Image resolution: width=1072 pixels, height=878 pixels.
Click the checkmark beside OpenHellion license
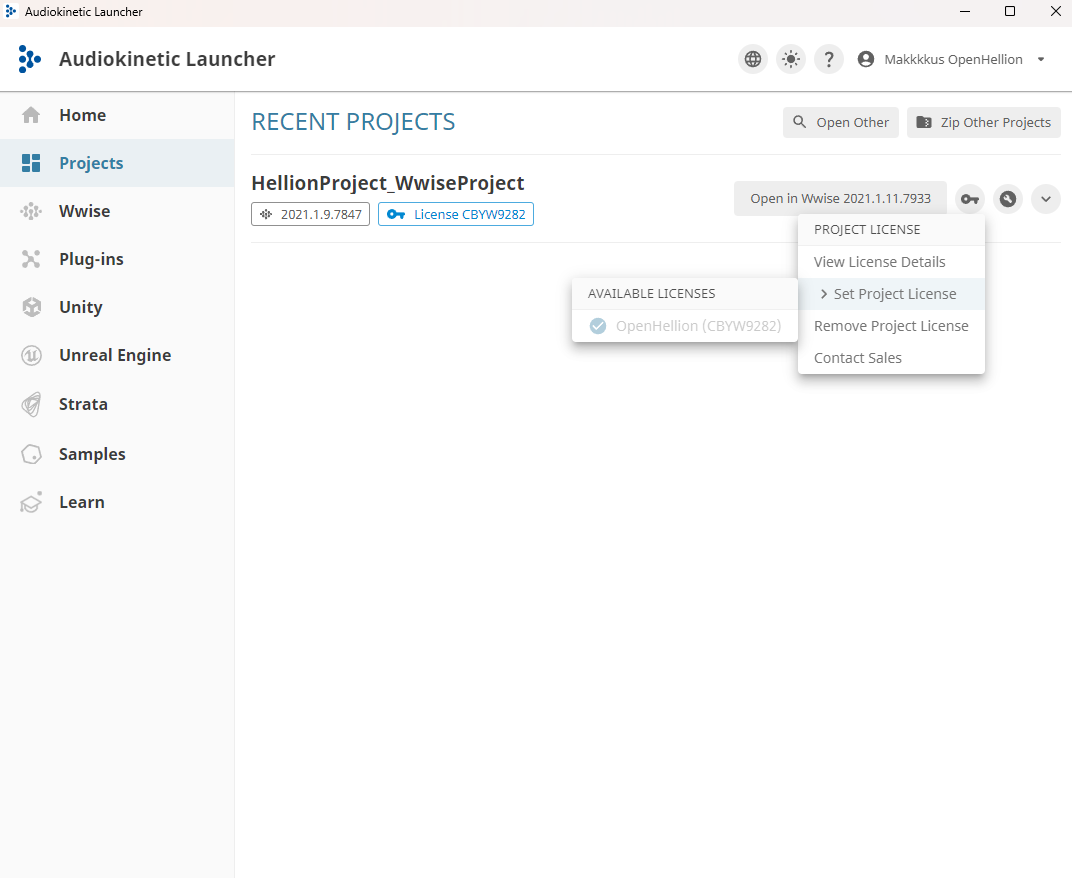point(598,326)
